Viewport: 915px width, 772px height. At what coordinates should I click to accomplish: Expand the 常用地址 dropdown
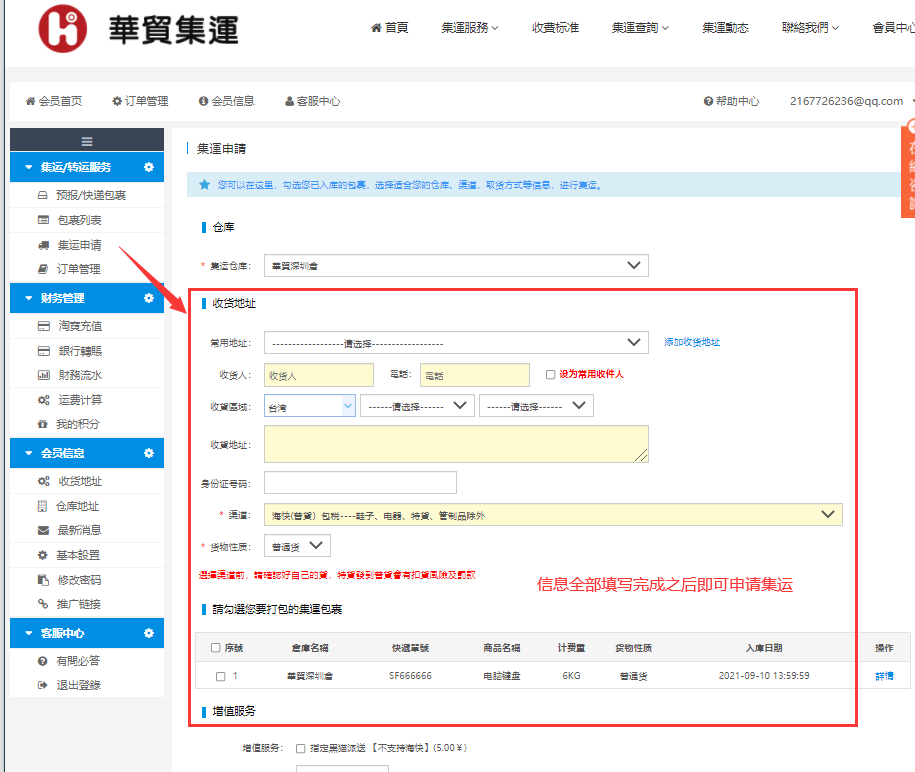[456, 343]
